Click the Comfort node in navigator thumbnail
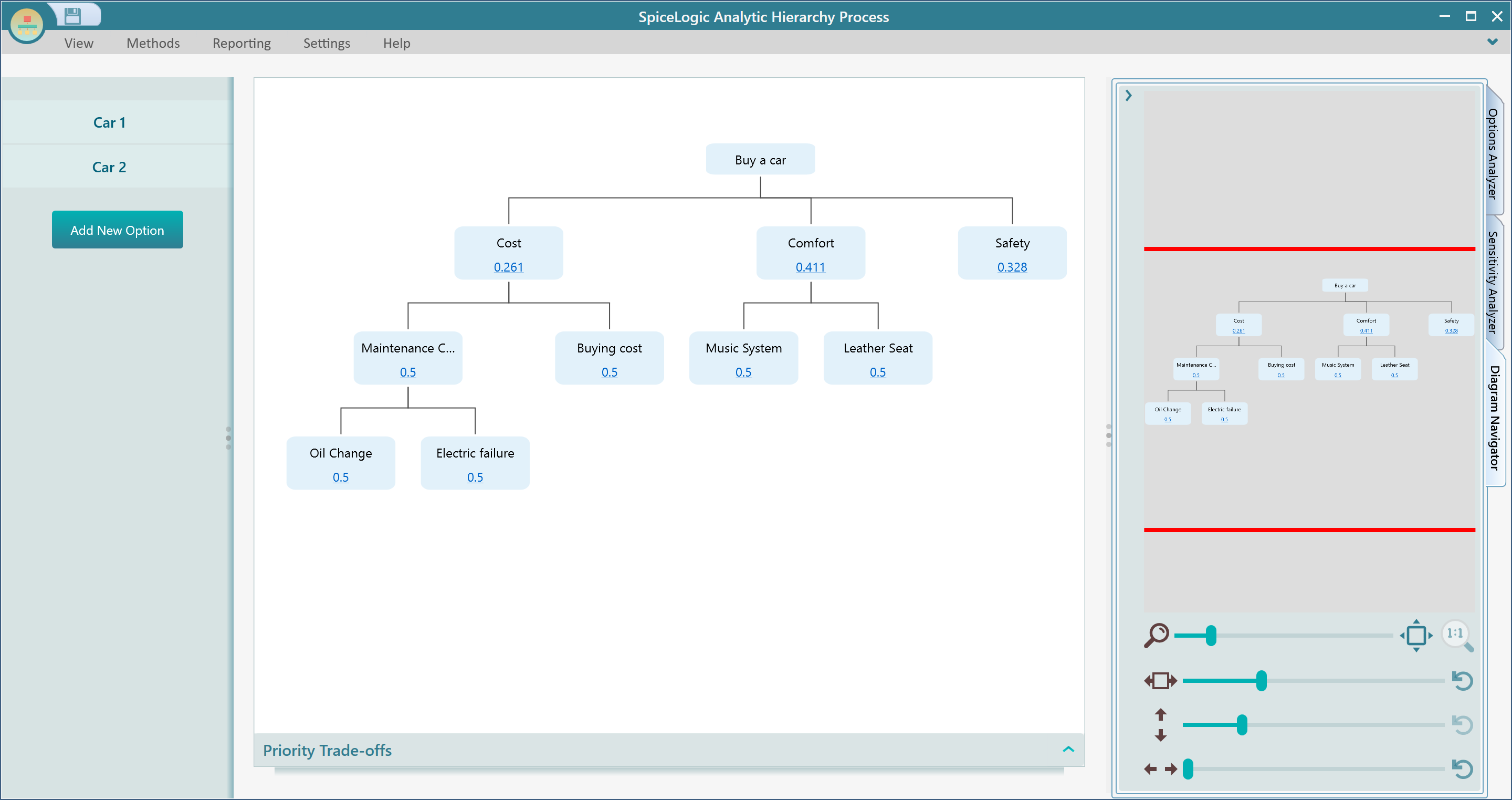 pyautogui.click(x=1366, y=324)
